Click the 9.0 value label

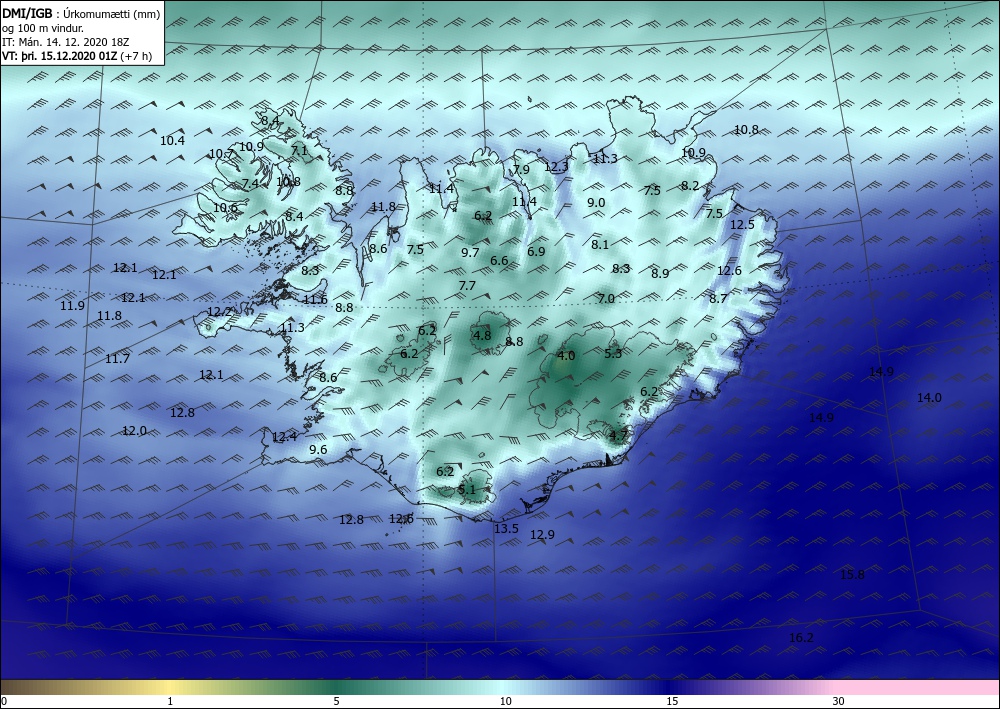[596, 203]
